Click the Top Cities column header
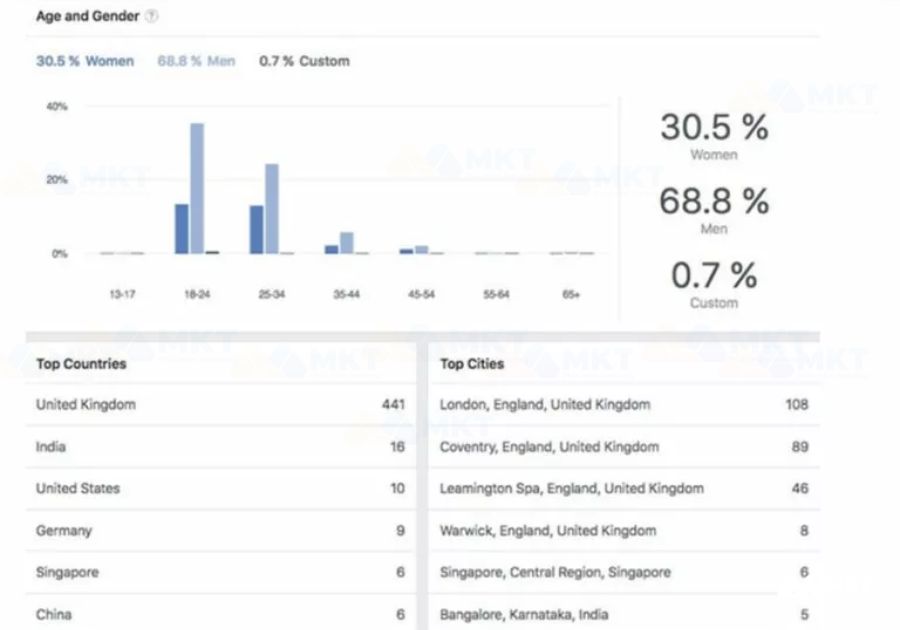 [472, 364]
